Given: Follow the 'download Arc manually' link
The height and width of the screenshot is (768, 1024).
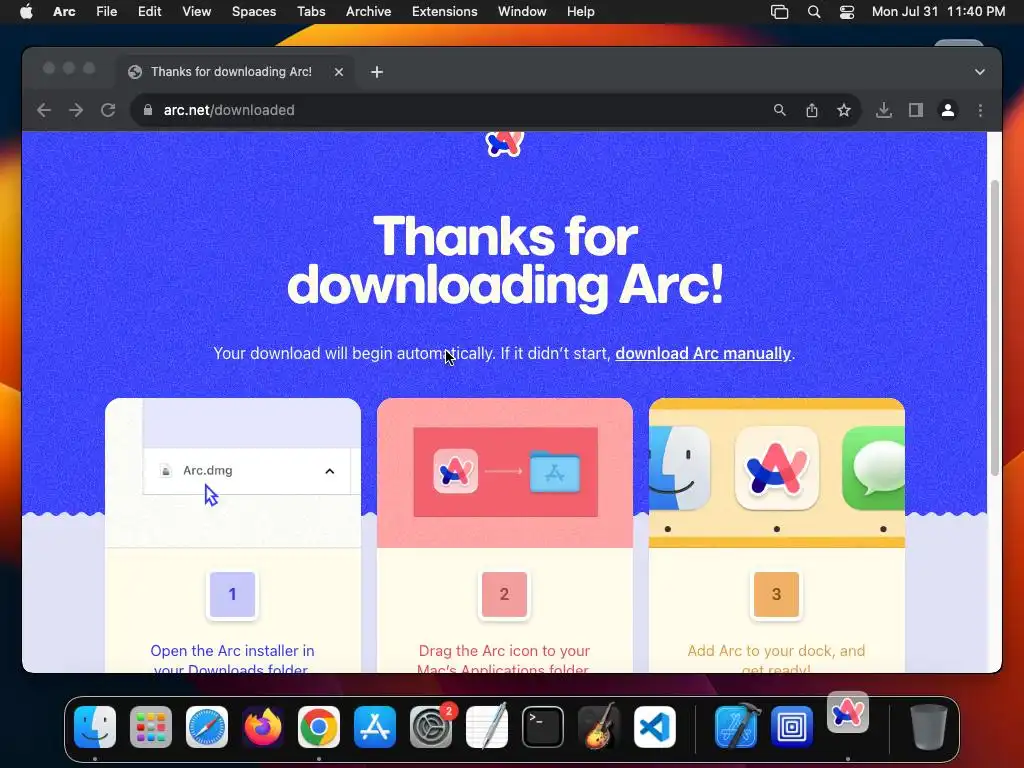Looking at the screenshot, I should pos(703,353).
